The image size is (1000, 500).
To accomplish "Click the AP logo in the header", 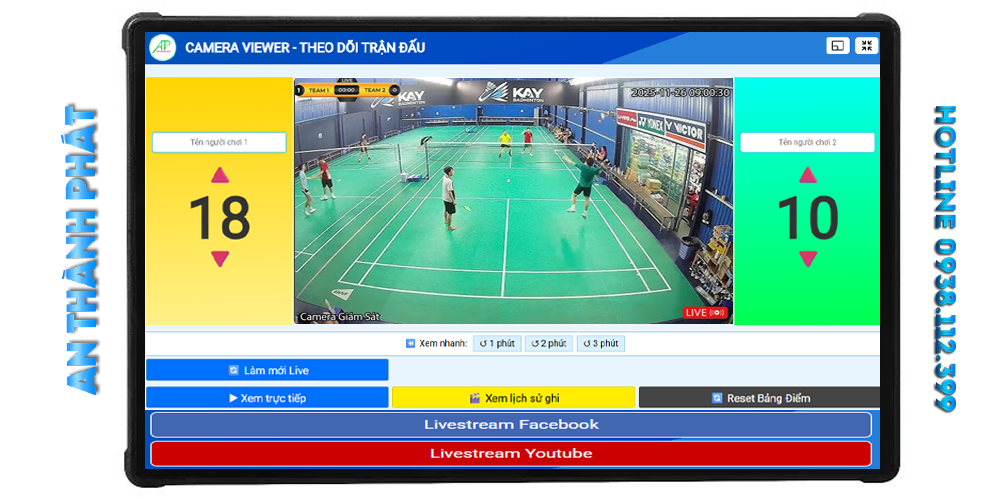I will (x=163, y=47).
